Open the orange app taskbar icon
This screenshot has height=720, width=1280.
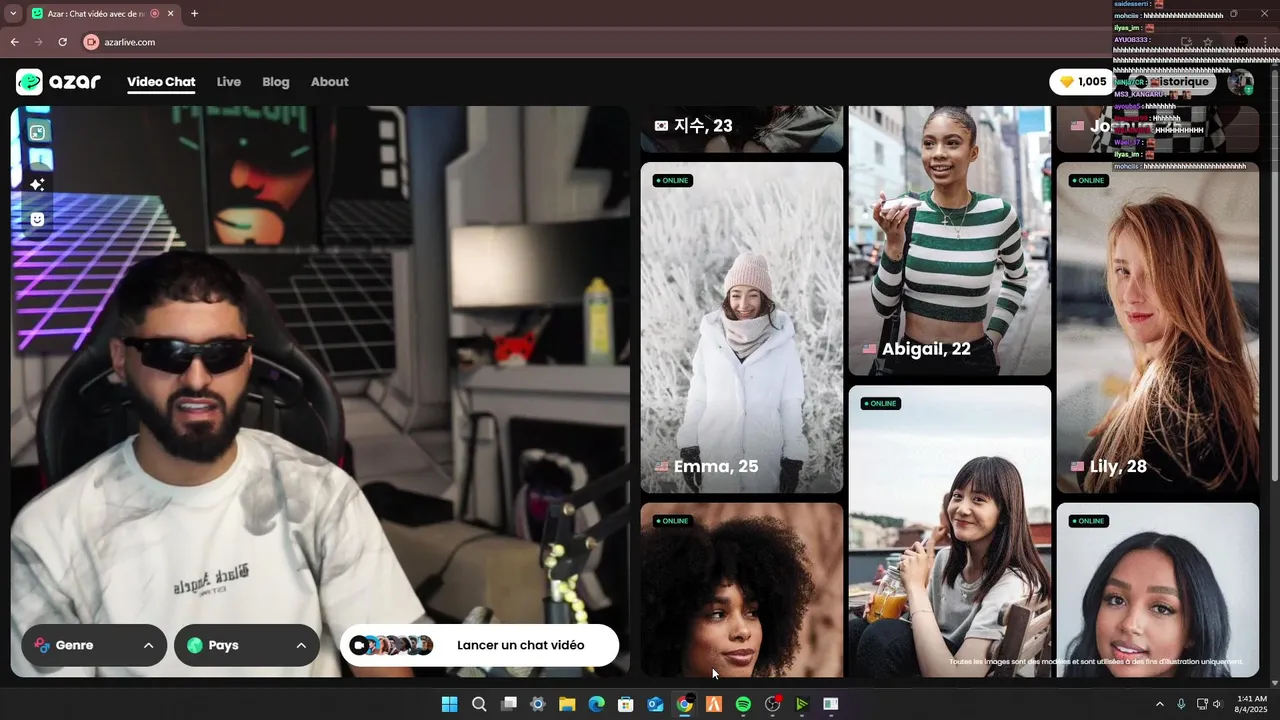714,704
